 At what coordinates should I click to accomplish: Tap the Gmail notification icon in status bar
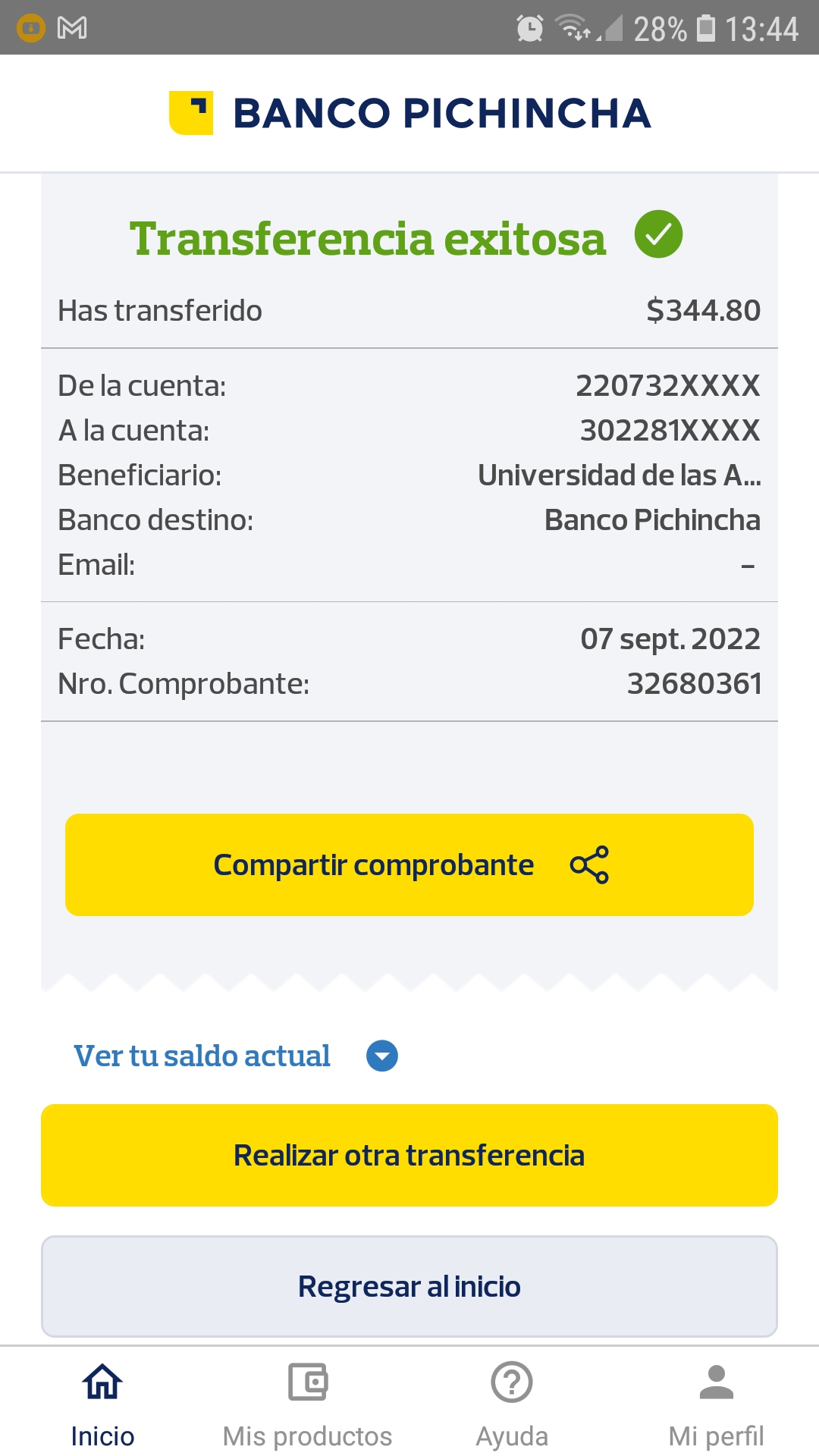coord(72,29)
